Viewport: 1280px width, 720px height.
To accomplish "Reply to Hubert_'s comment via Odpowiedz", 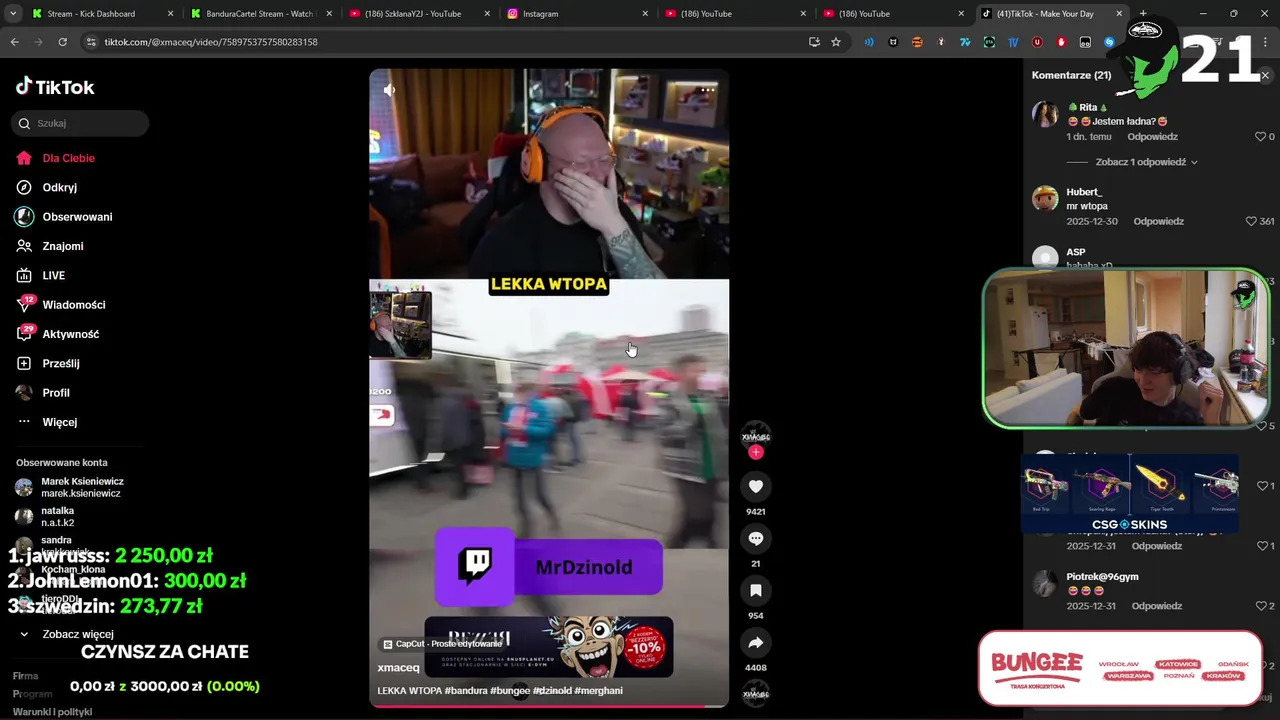I will point(1158,221).
